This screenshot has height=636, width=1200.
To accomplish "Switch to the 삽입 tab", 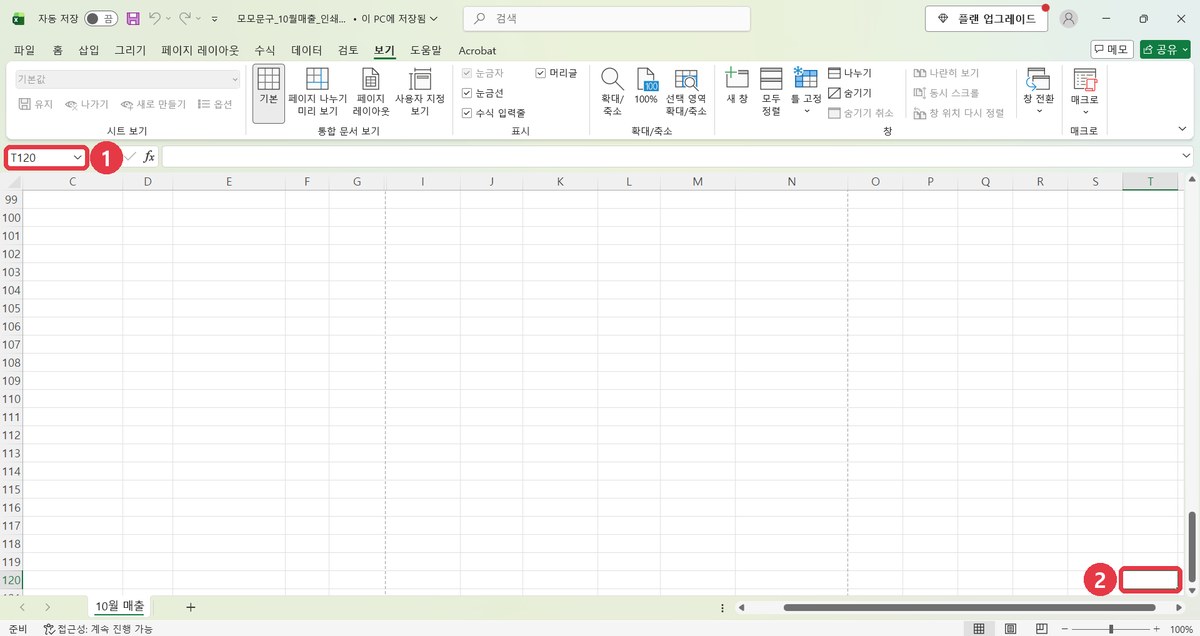I will 89,50.
